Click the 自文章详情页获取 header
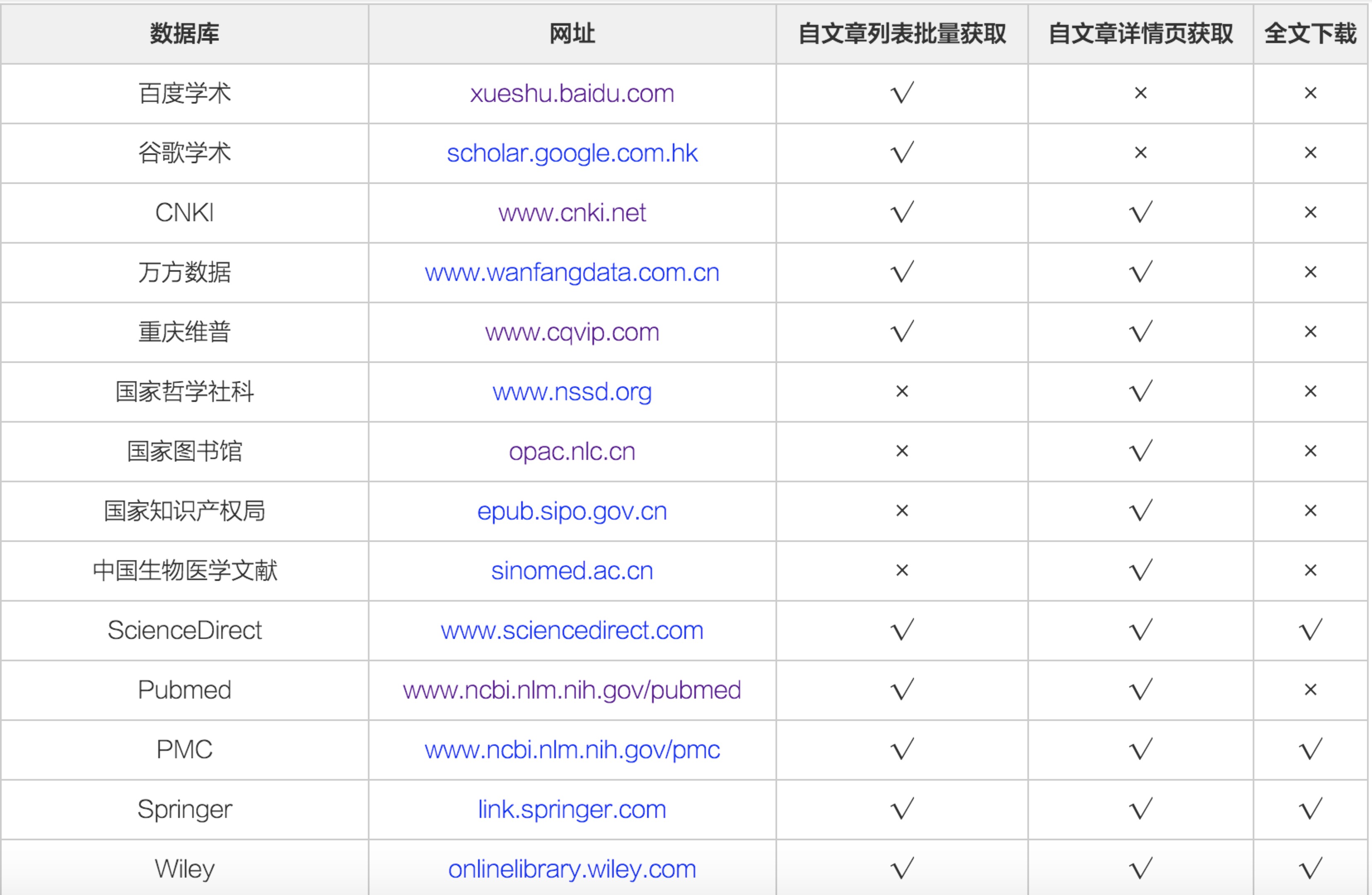 [1141, 34]
